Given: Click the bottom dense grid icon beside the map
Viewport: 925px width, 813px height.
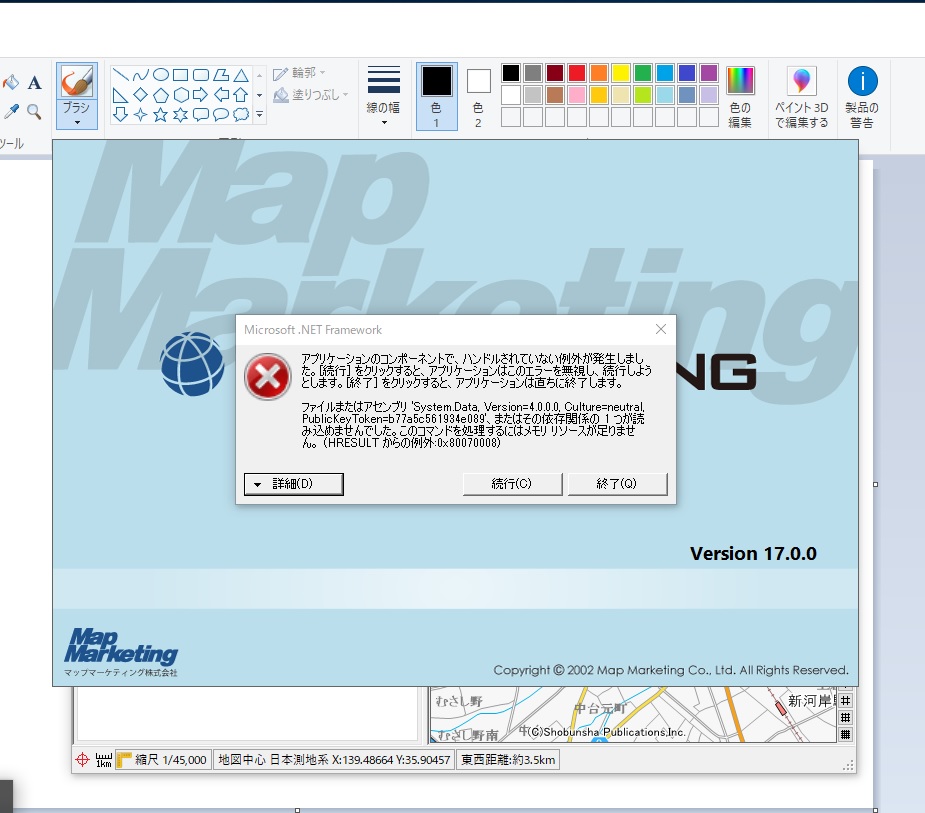Looking at the screenshot, I should coord(845,735).
